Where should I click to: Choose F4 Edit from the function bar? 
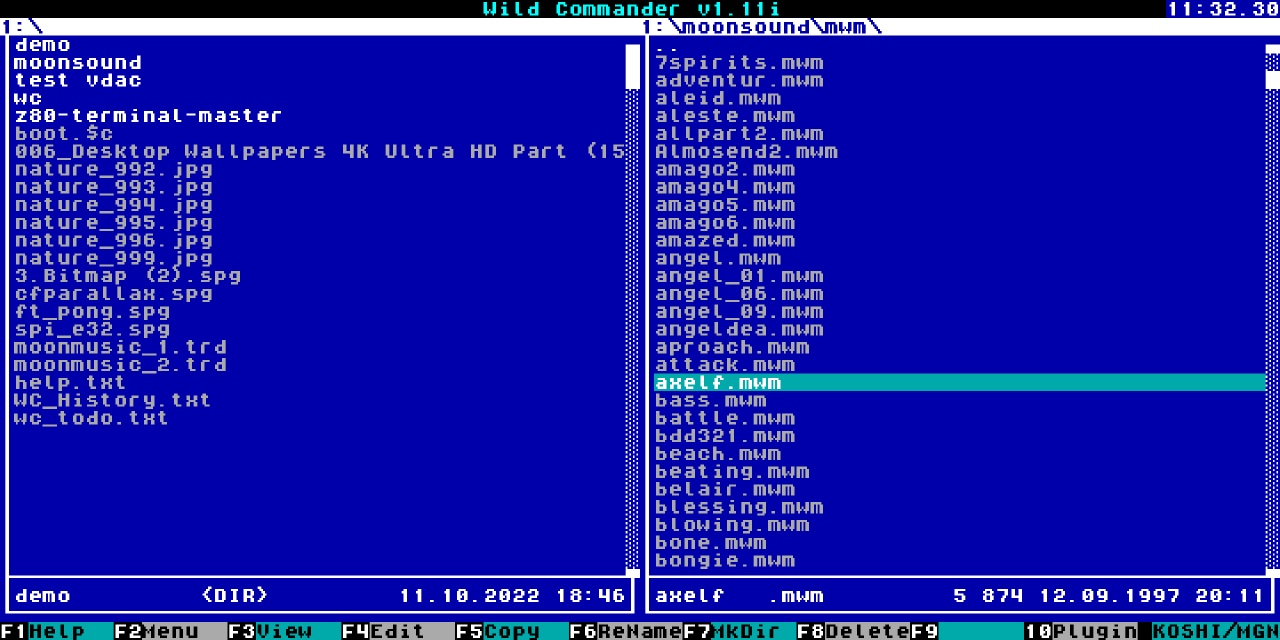(398, 631)
